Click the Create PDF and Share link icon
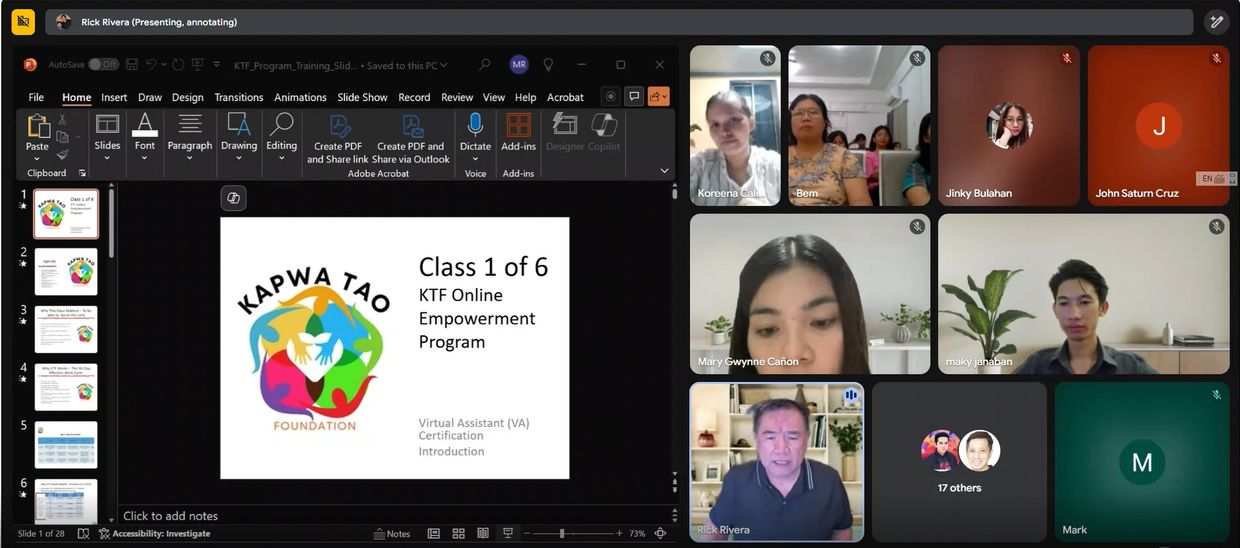The image size is (1240, 548). point(338,126)
